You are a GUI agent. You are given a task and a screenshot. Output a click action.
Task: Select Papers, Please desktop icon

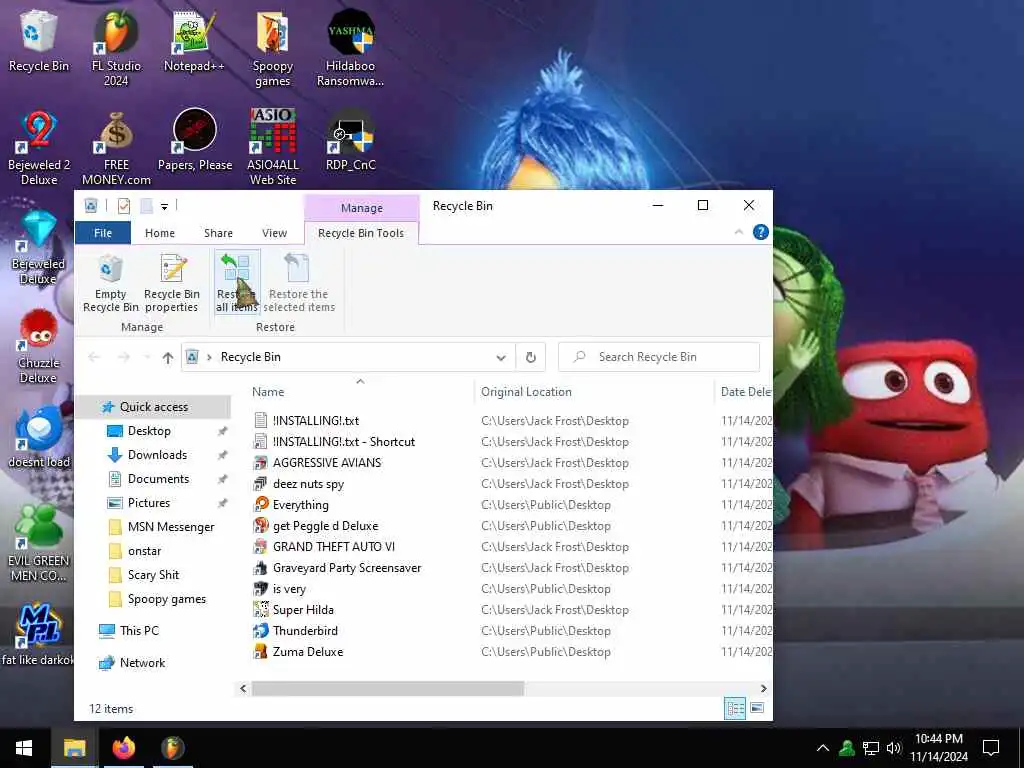(195, 140)
